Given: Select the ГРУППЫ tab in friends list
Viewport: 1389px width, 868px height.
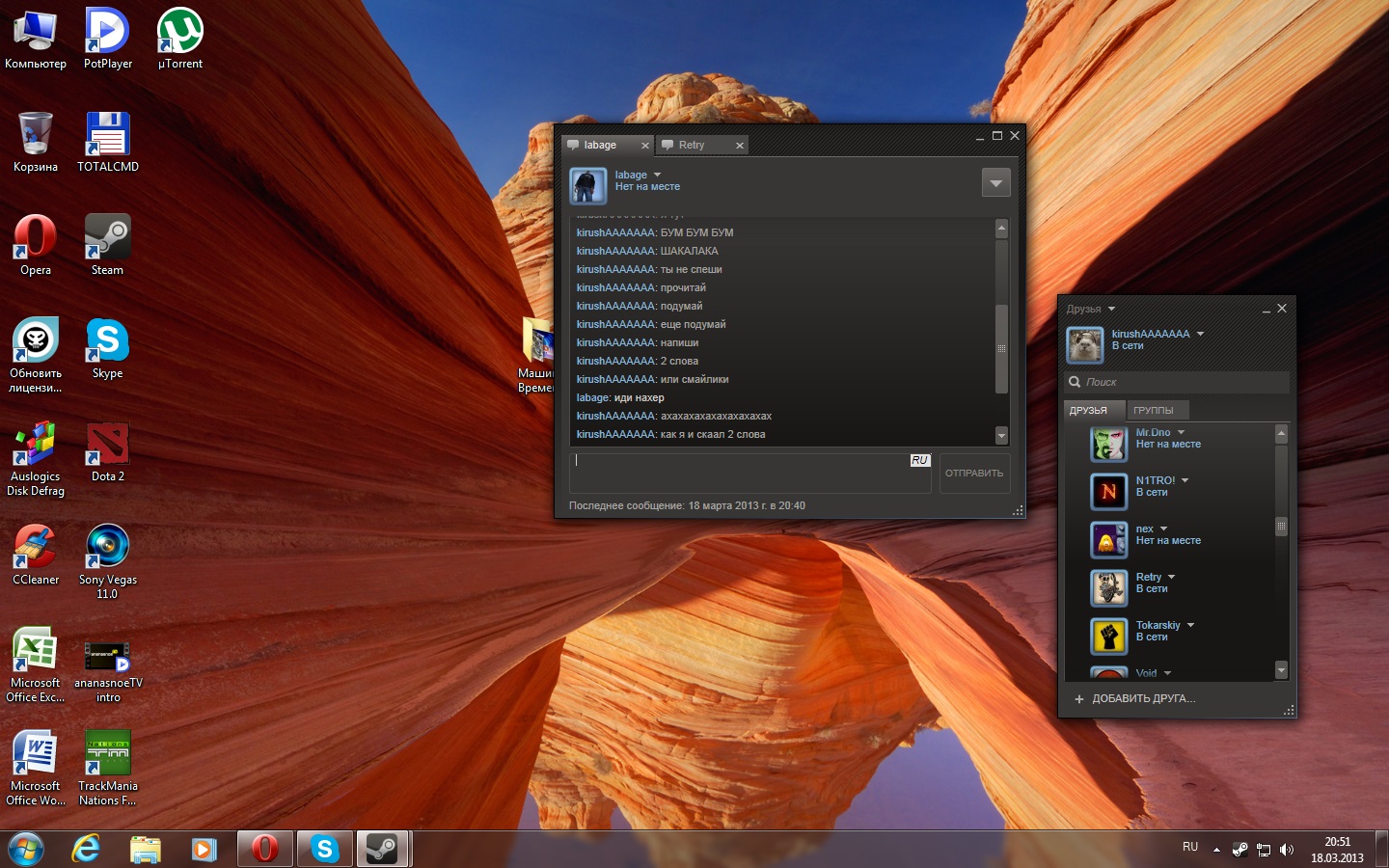Looking at the screenshot, I should click(x=1153, y=411).
